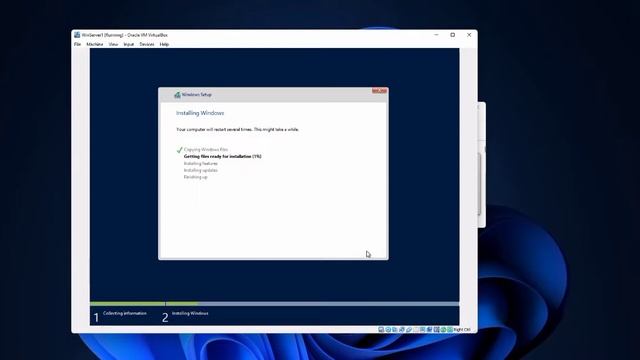Open the Machine menu
This screenshot has width=640, height=360.
tap(95, 44)
